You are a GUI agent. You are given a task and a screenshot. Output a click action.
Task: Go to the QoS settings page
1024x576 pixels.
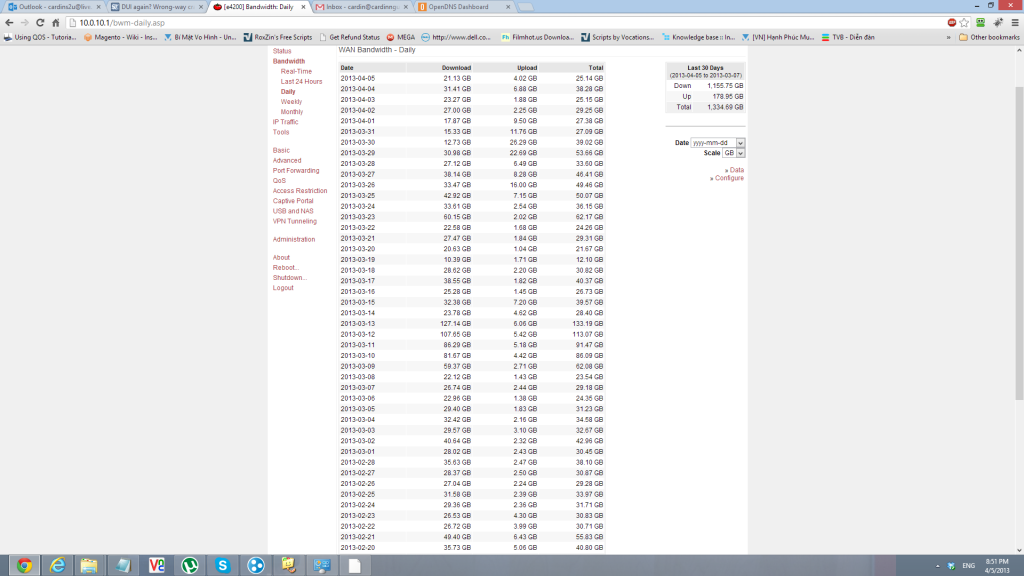point(279,180)
